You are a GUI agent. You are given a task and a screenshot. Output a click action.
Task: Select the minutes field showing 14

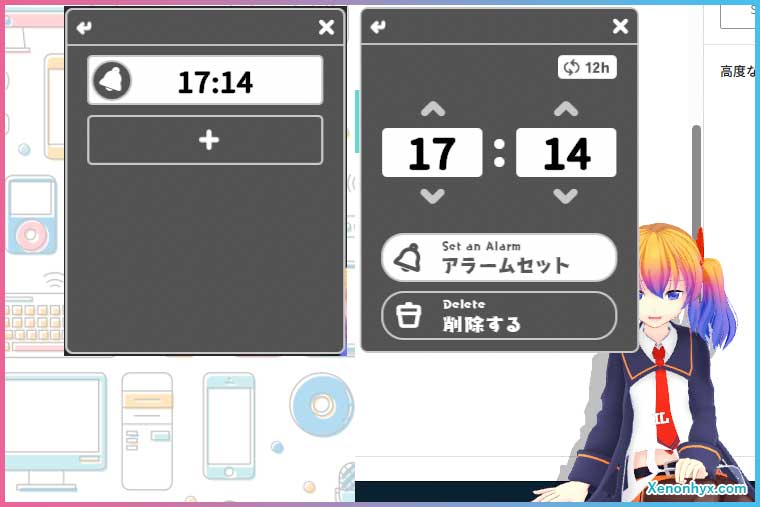[x=566, y=153]
